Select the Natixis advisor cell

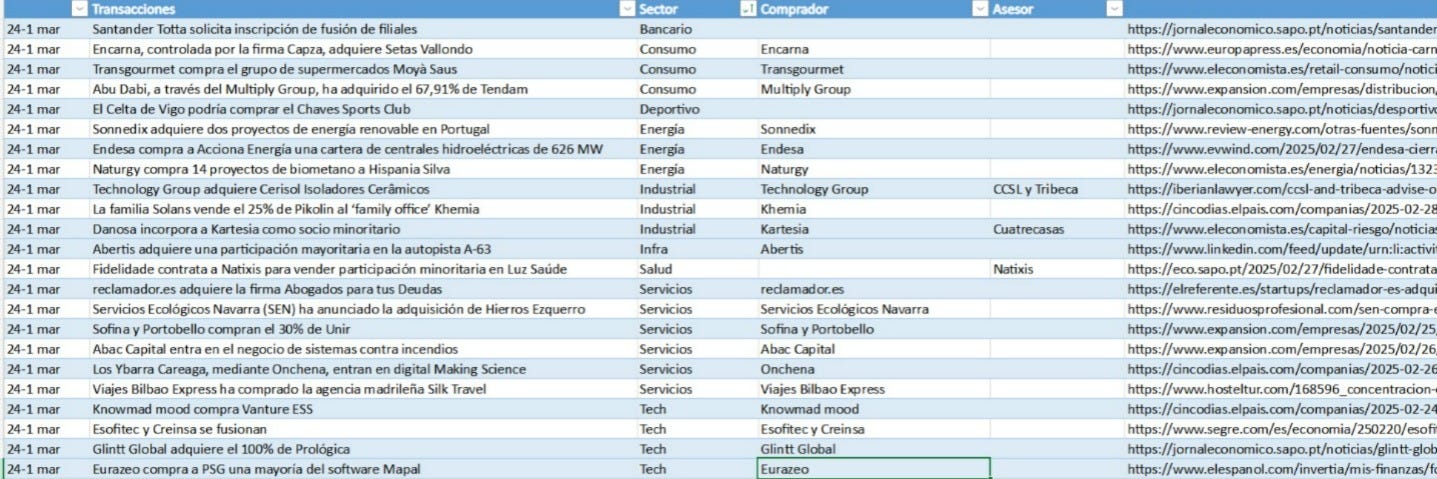pyautogui.click(x=1056, y=269)
